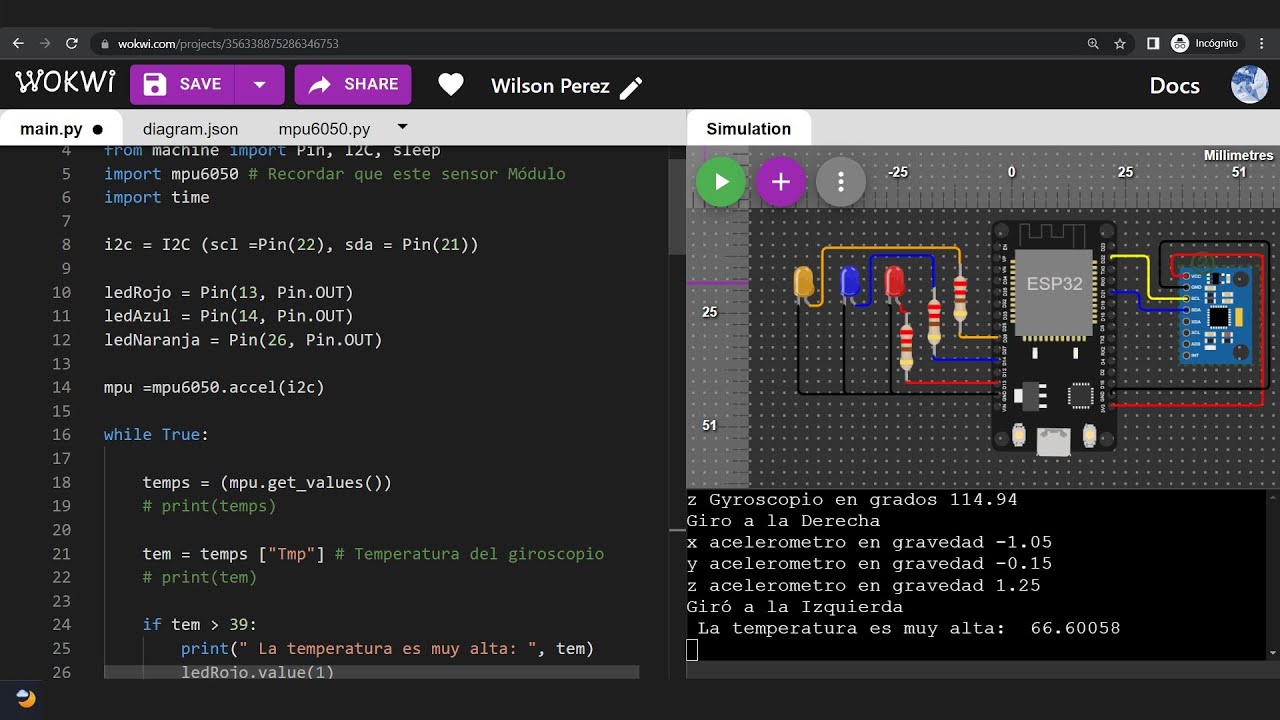Go back in the browser
Viewport: 1280px width, 720px height.
coord(18,44)
